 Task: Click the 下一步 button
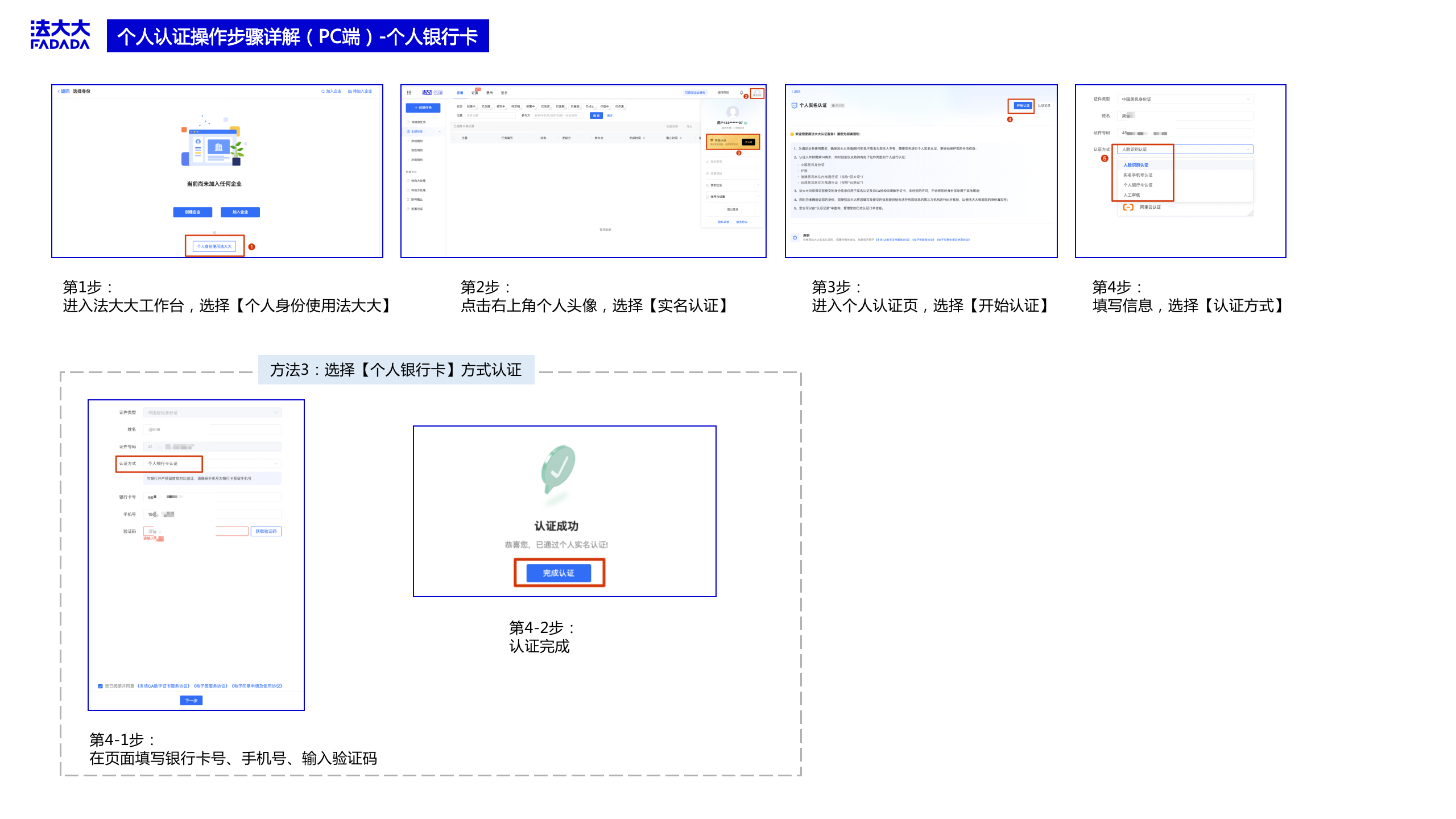(x=191, y=700)
